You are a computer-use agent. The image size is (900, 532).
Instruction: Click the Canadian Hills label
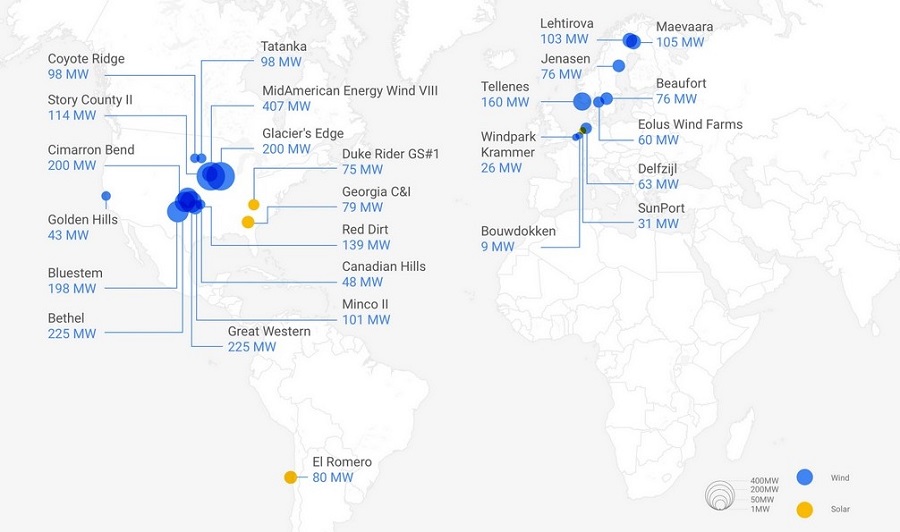pos(384,266)
